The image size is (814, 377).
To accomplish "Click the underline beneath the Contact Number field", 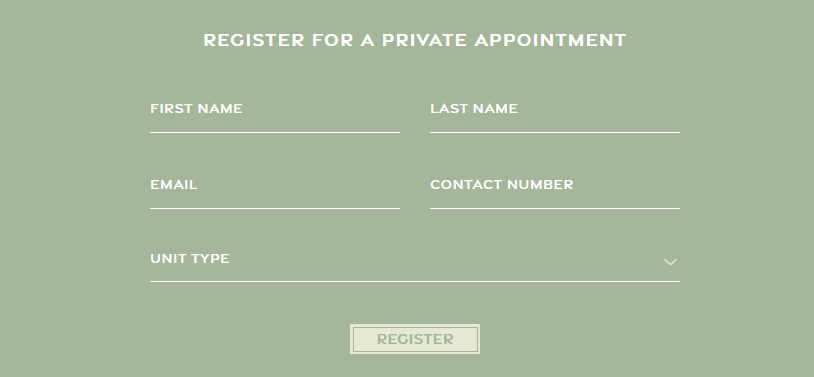I will (555, 208).
